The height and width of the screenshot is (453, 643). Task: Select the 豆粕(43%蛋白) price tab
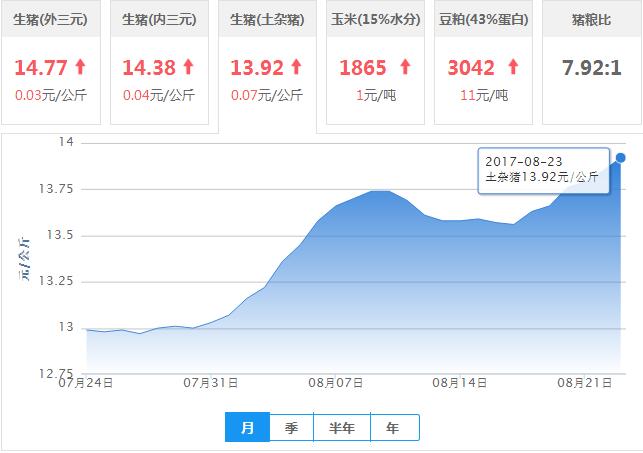tap(483, 62)
